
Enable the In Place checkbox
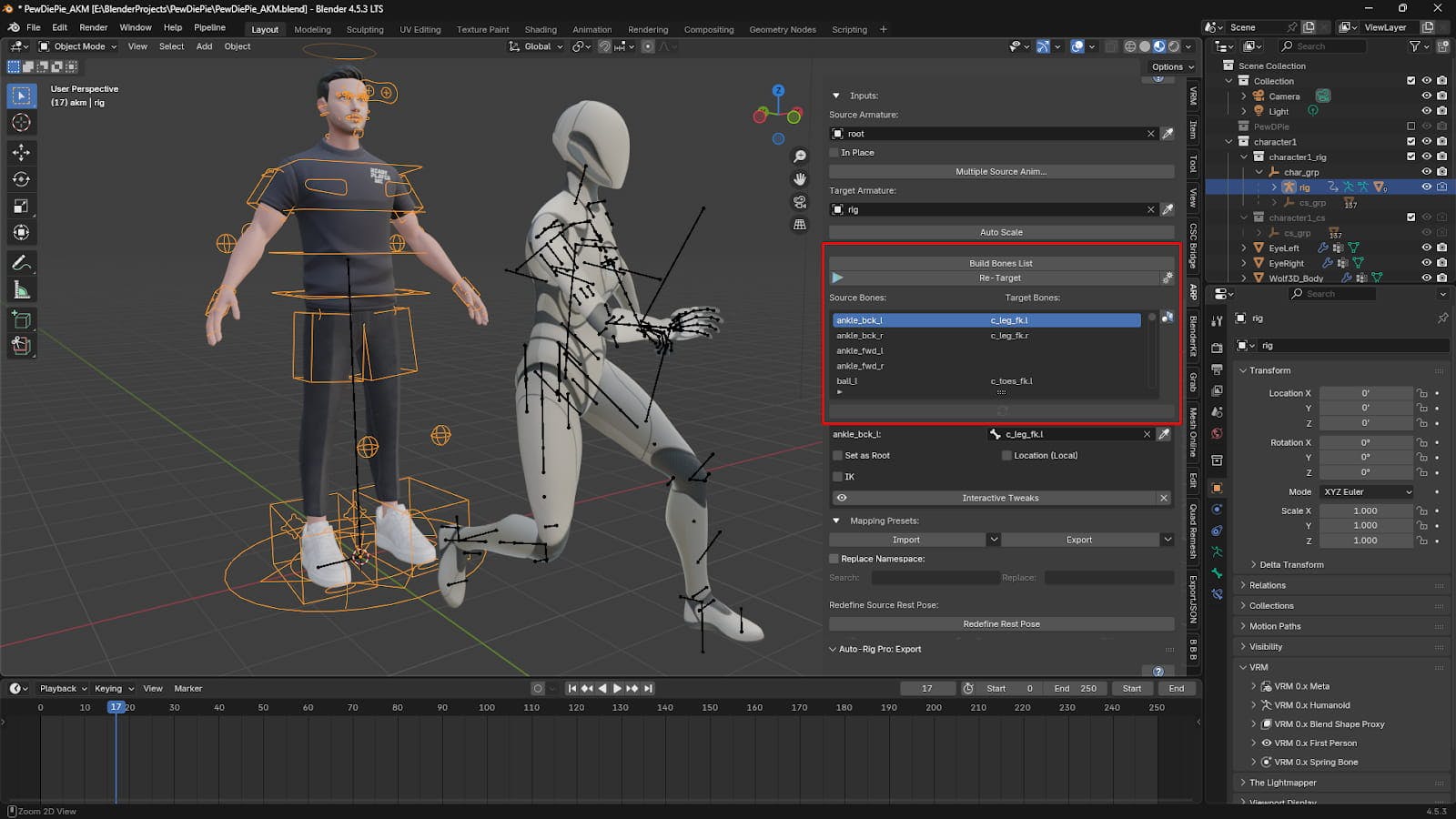pyautogui.click(x=834, y=153)
